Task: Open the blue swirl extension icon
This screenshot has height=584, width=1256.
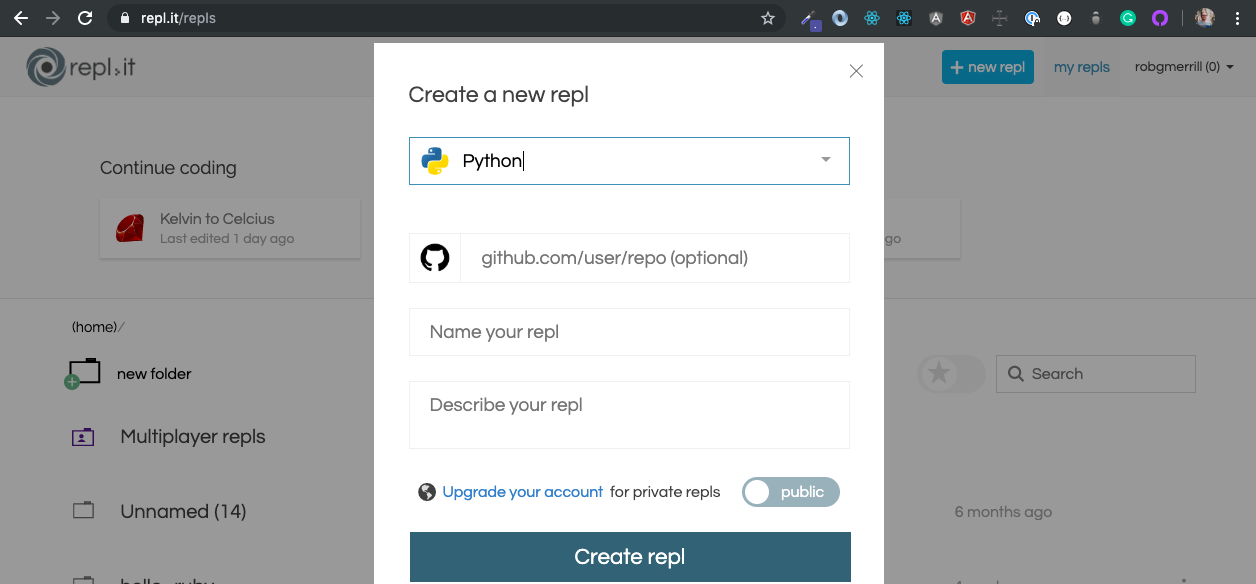Action: [x=840, y=18]
